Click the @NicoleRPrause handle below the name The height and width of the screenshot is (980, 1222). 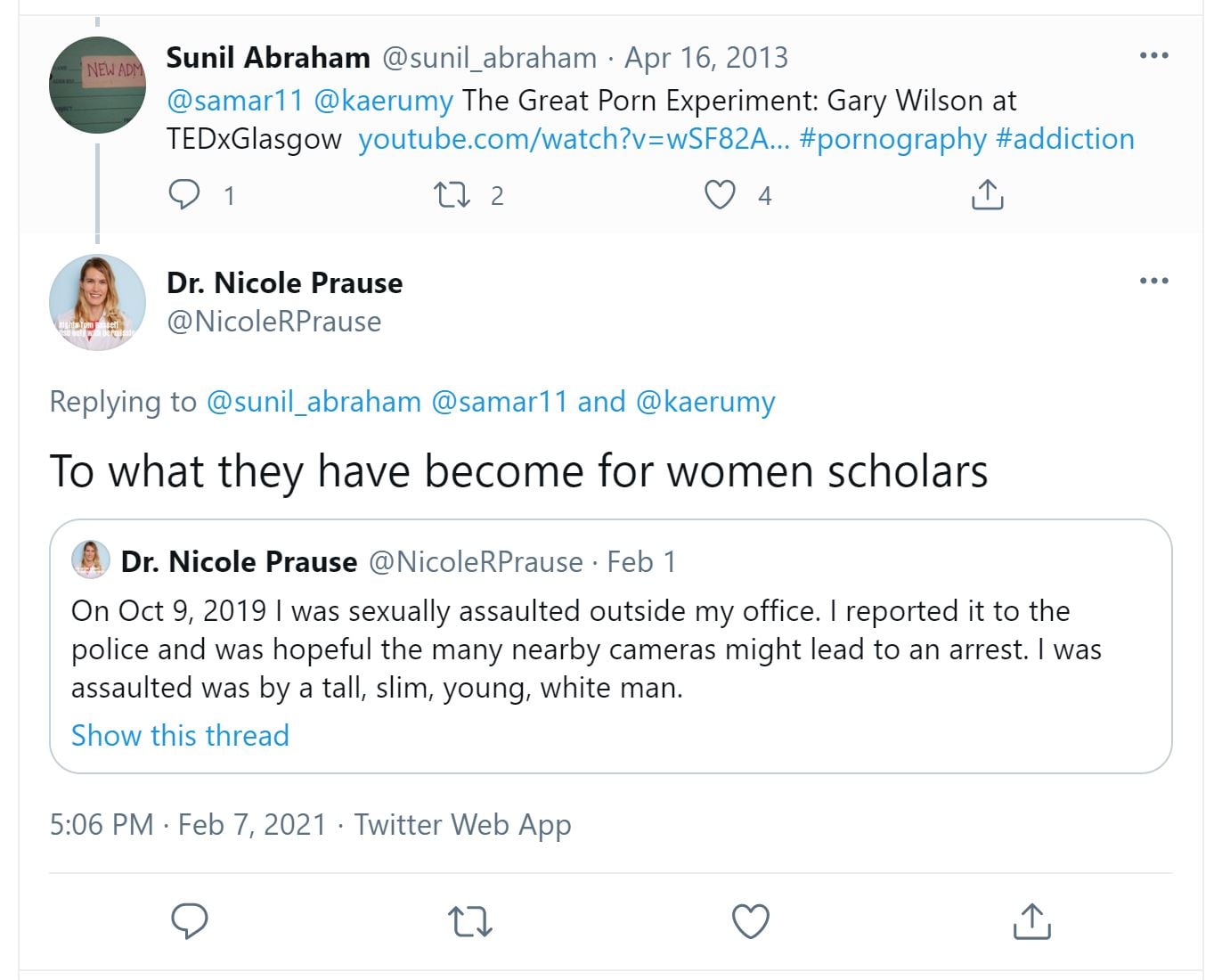point(273,321)
